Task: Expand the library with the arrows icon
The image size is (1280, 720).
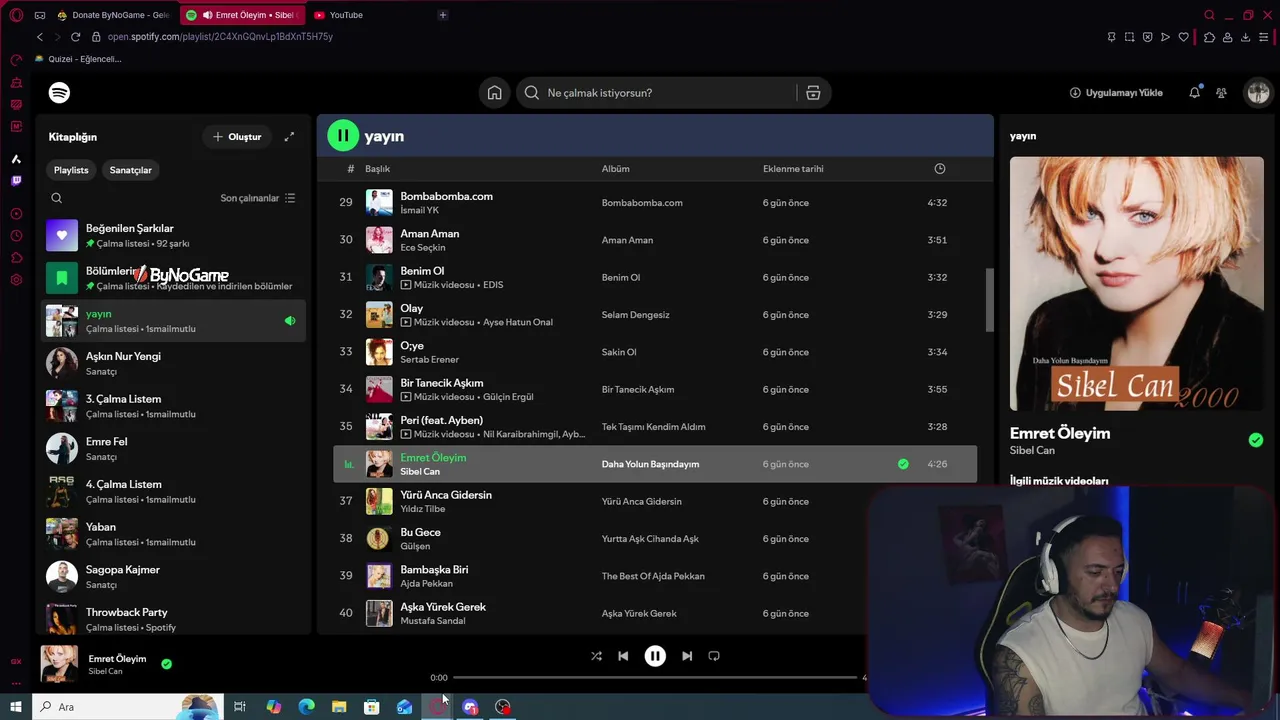Action: click(289, 137)
